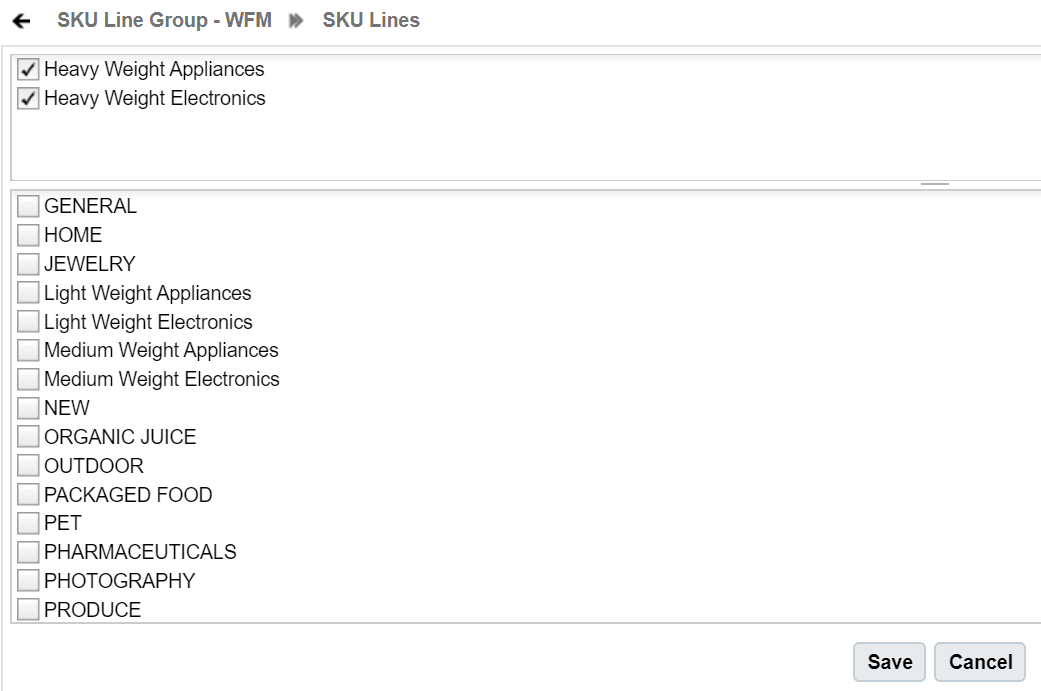The image size is (1041, 691).
Task: Select Light Weight Electronics checkbox
Action: [x=28, y=321]
